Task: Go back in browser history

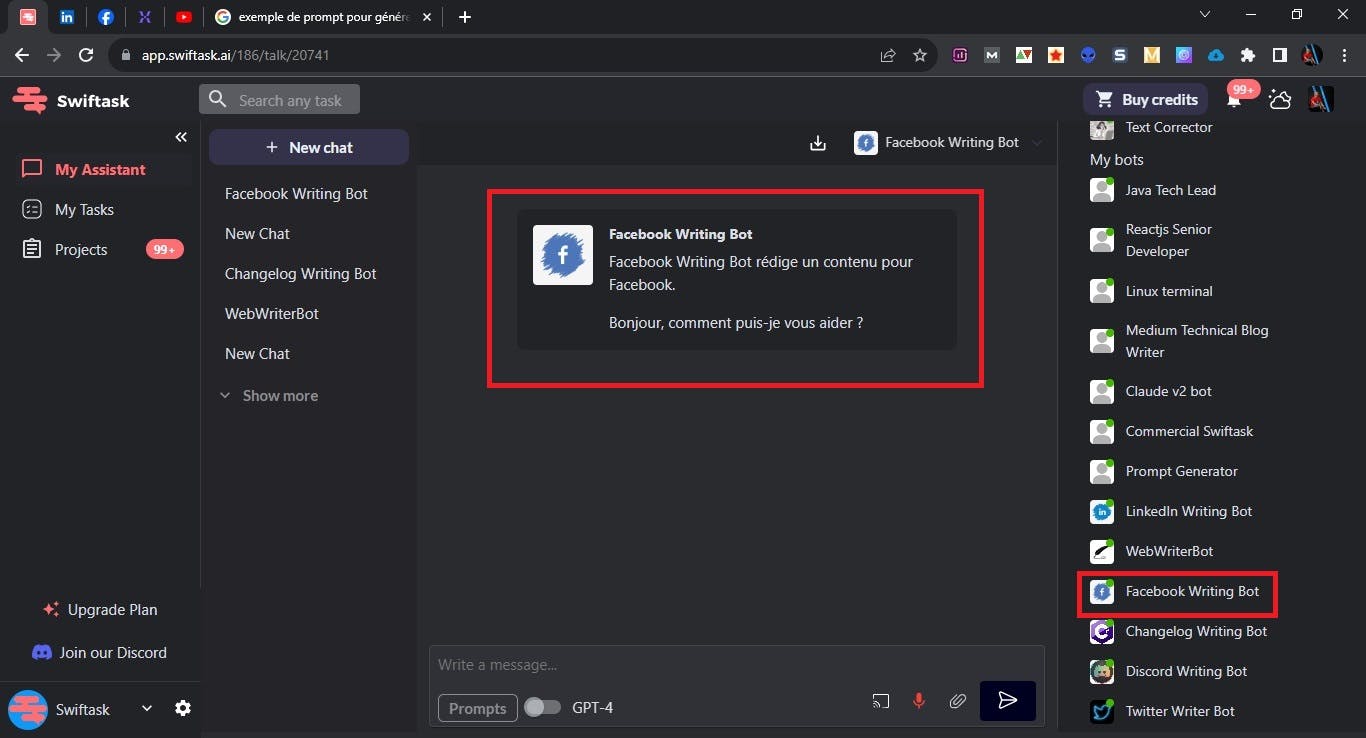Action: pyautogui.click(x=22, y=56)
